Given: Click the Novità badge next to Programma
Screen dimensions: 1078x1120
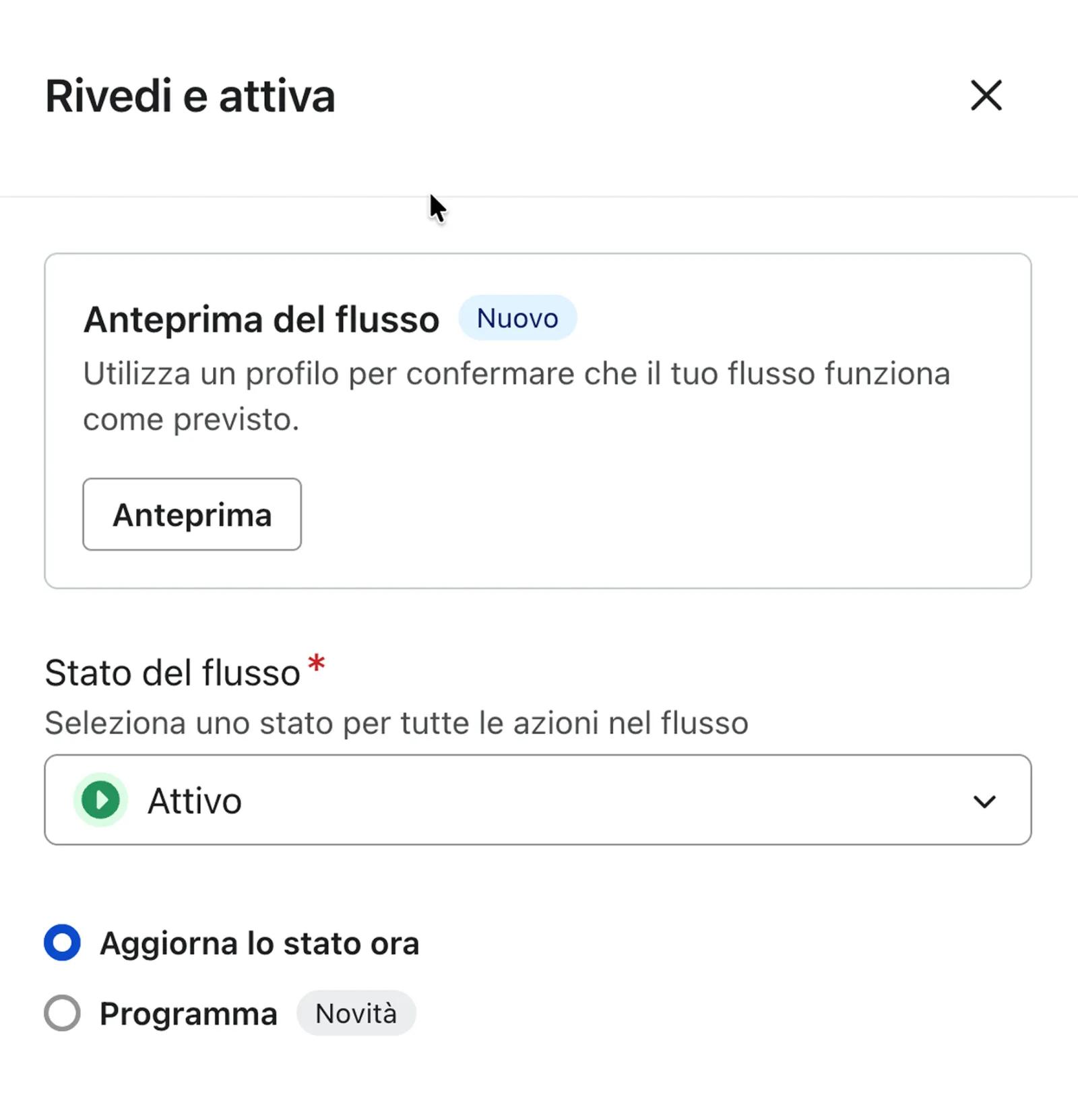Looking at the screenshot, I should coord(356,1012).
